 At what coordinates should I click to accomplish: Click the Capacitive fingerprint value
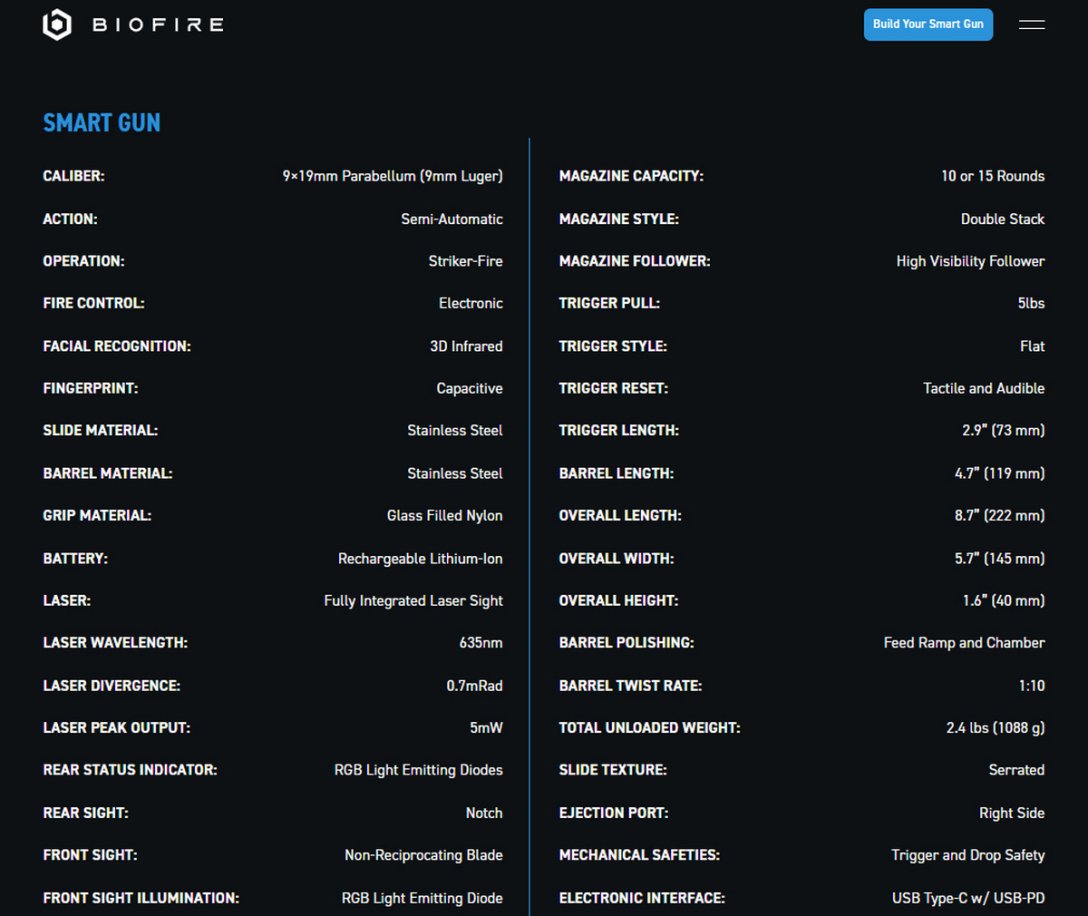click(469, 388)
